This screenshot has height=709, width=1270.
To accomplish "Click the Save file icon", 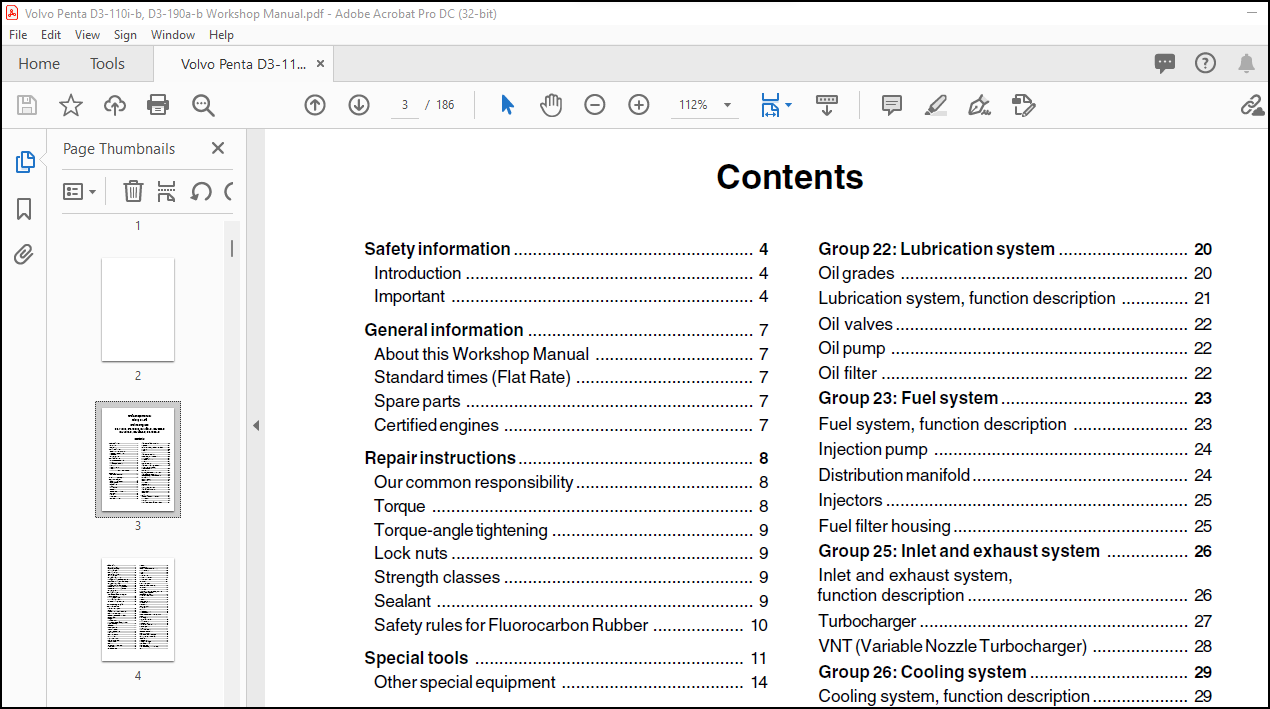I will pos(27,105).
